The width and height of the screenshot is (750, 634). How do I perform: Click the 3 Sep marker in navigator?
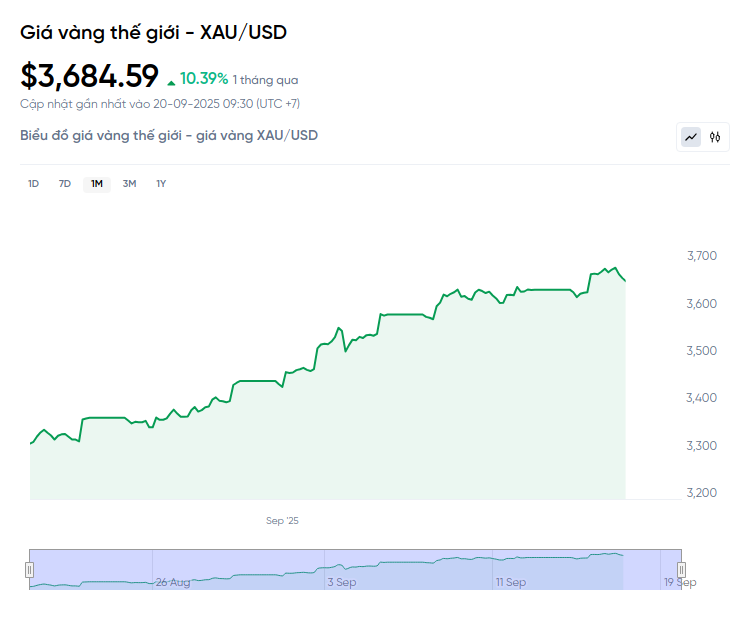click(x=341, y=581)
